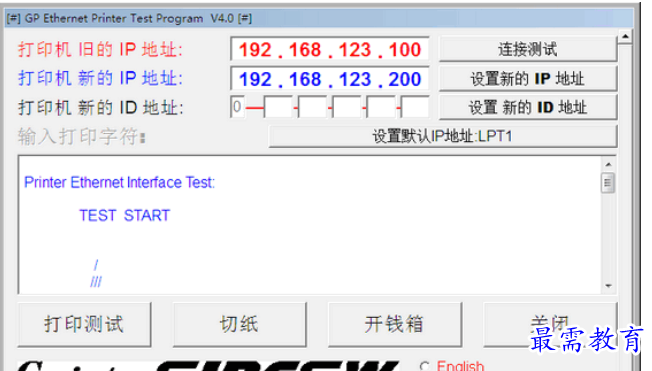The height and width of the screenshot is (371, 652).
Task: Click the 打印机 新的 ID 地址 label
Action: [x=100, y=108]
